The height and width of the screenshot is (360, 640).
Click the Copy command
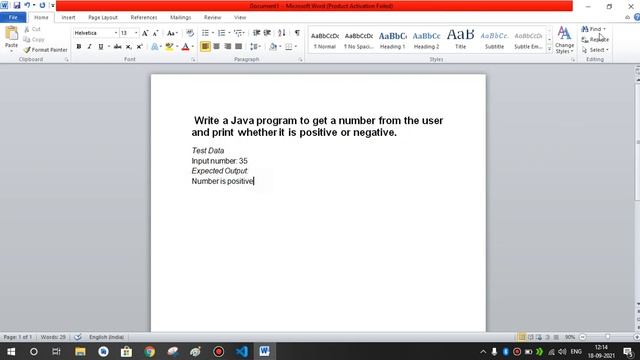coord(34,40)
